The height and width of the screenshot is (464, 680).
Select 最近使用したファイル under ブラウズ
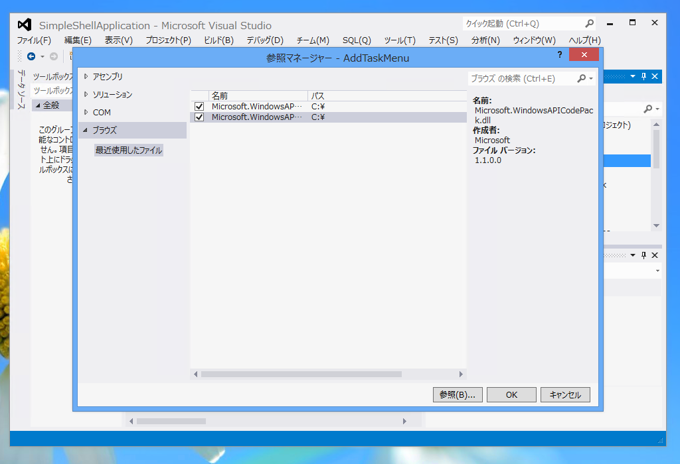point(129,150)
